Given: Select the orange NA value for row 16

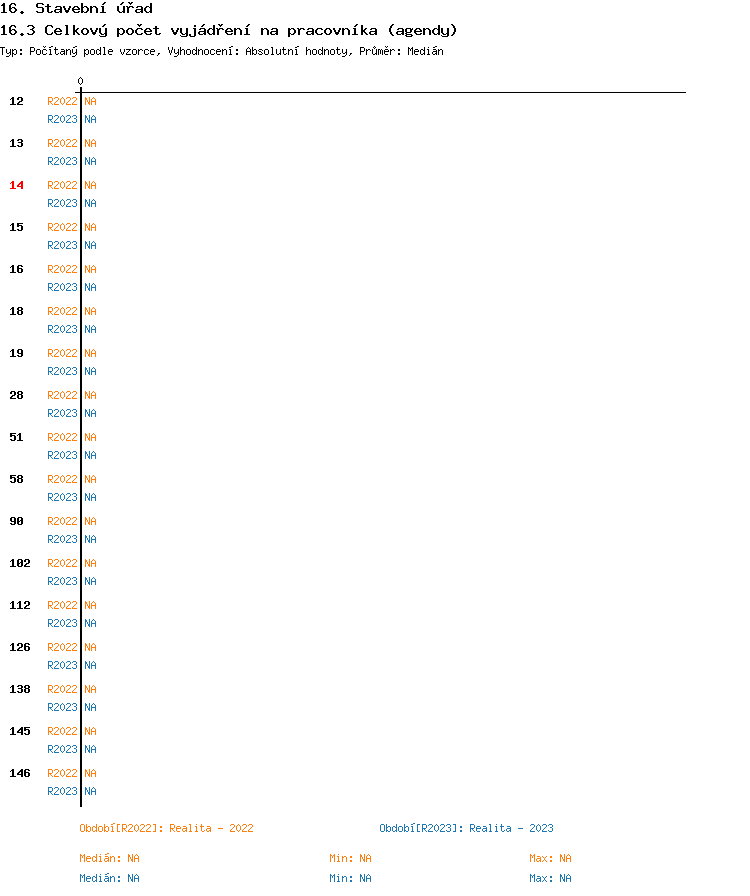Looking at the screenshot, I should (x=90, y=269).
